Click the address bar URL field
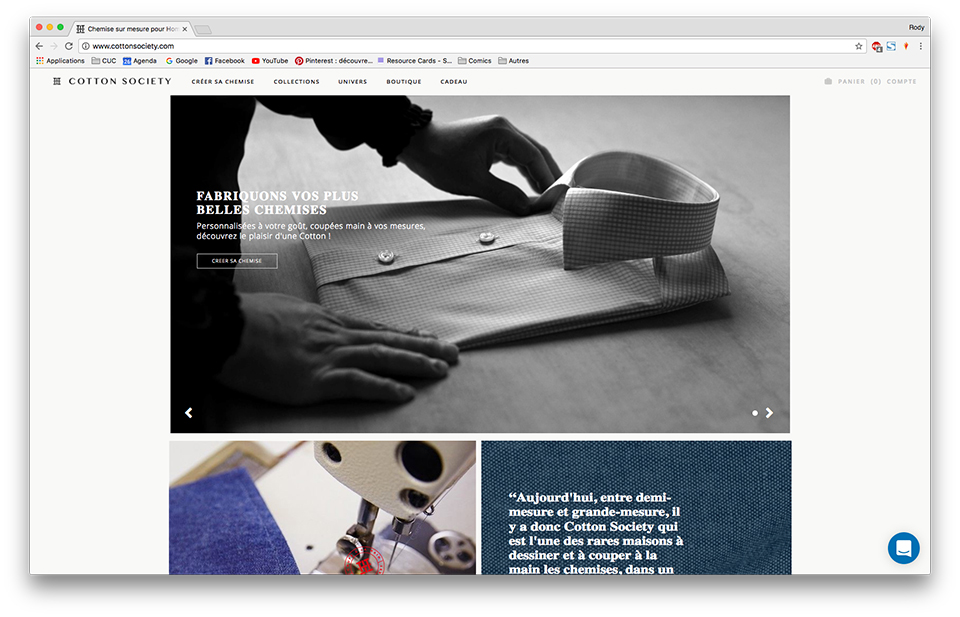 (x=471, y=46)
